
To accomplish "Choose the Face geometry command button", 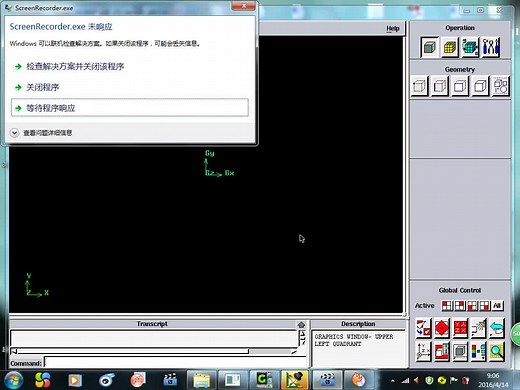I will (460, 86).
